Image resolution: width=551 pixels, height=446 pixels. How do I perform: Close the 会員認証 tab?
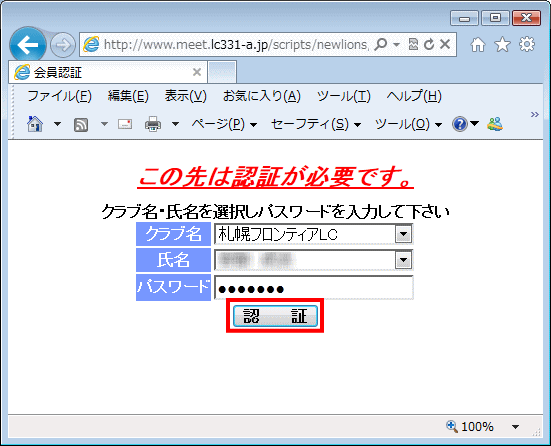tap(197, 72)
